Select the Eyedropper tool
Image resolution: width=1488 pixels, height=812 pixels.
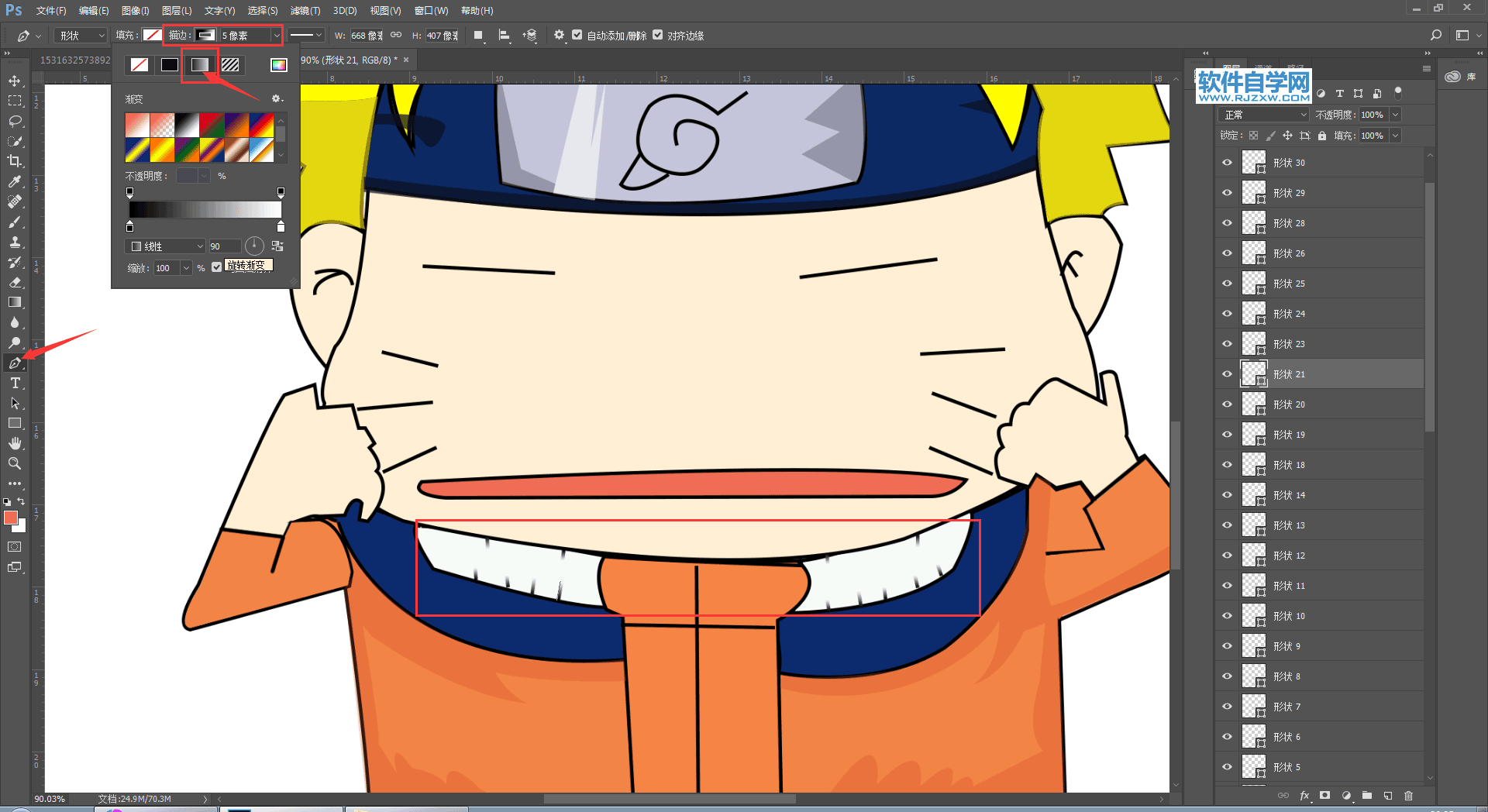tap(15, 181)
